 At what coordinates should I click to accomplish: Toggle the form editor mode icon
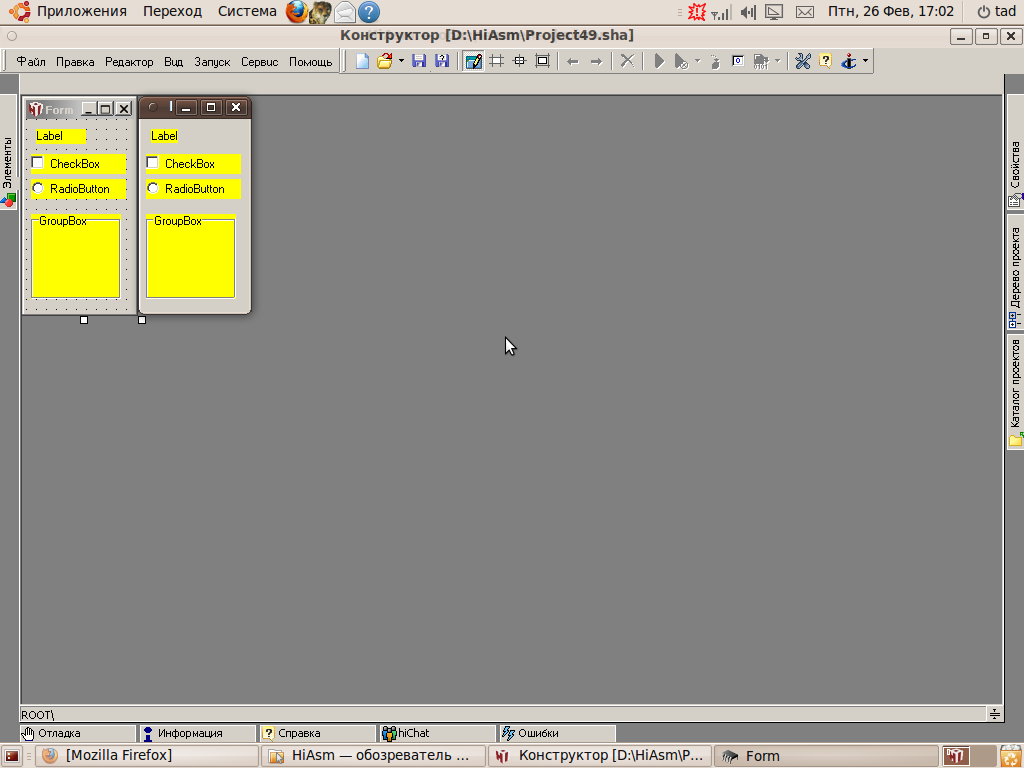click(x=473, y=61)
